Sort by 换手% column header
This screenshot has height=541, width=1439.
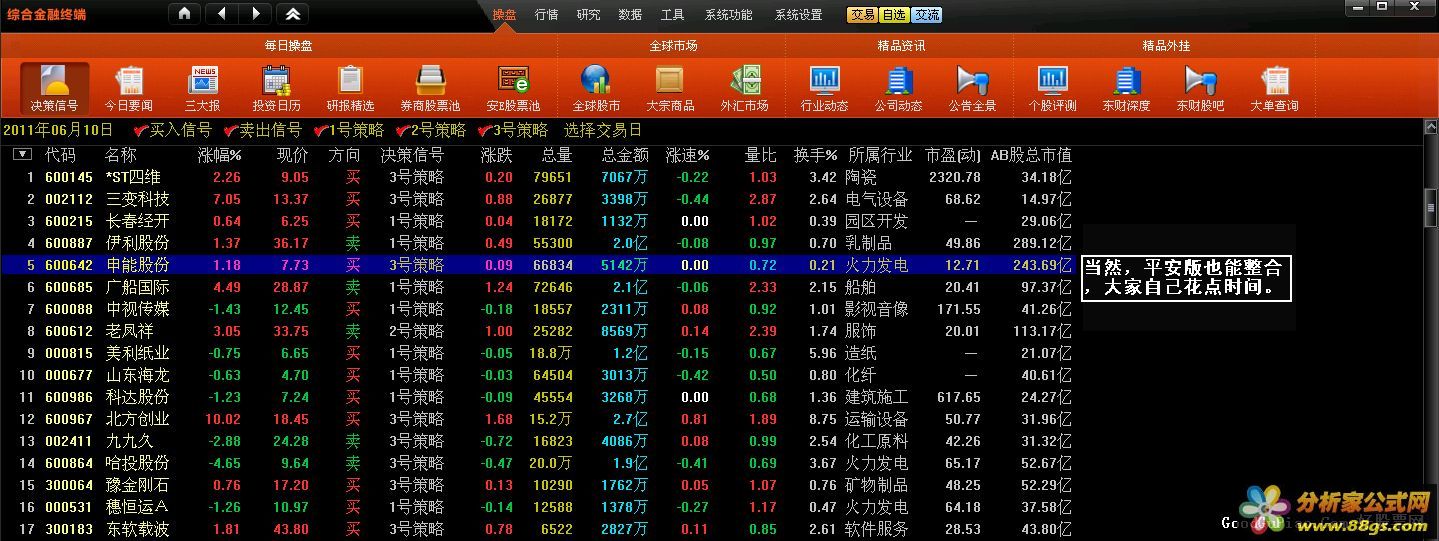(x=816, y=155)
